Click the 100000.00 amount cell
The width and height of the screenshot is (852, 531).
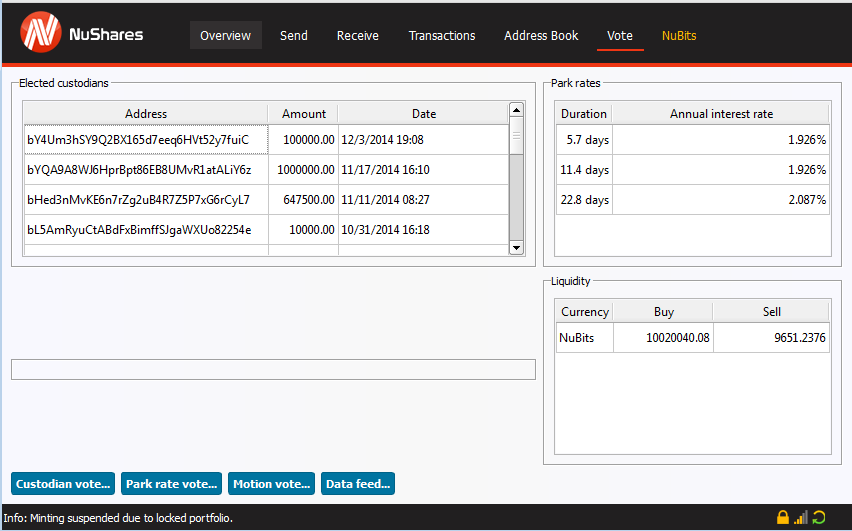point(303,140)
